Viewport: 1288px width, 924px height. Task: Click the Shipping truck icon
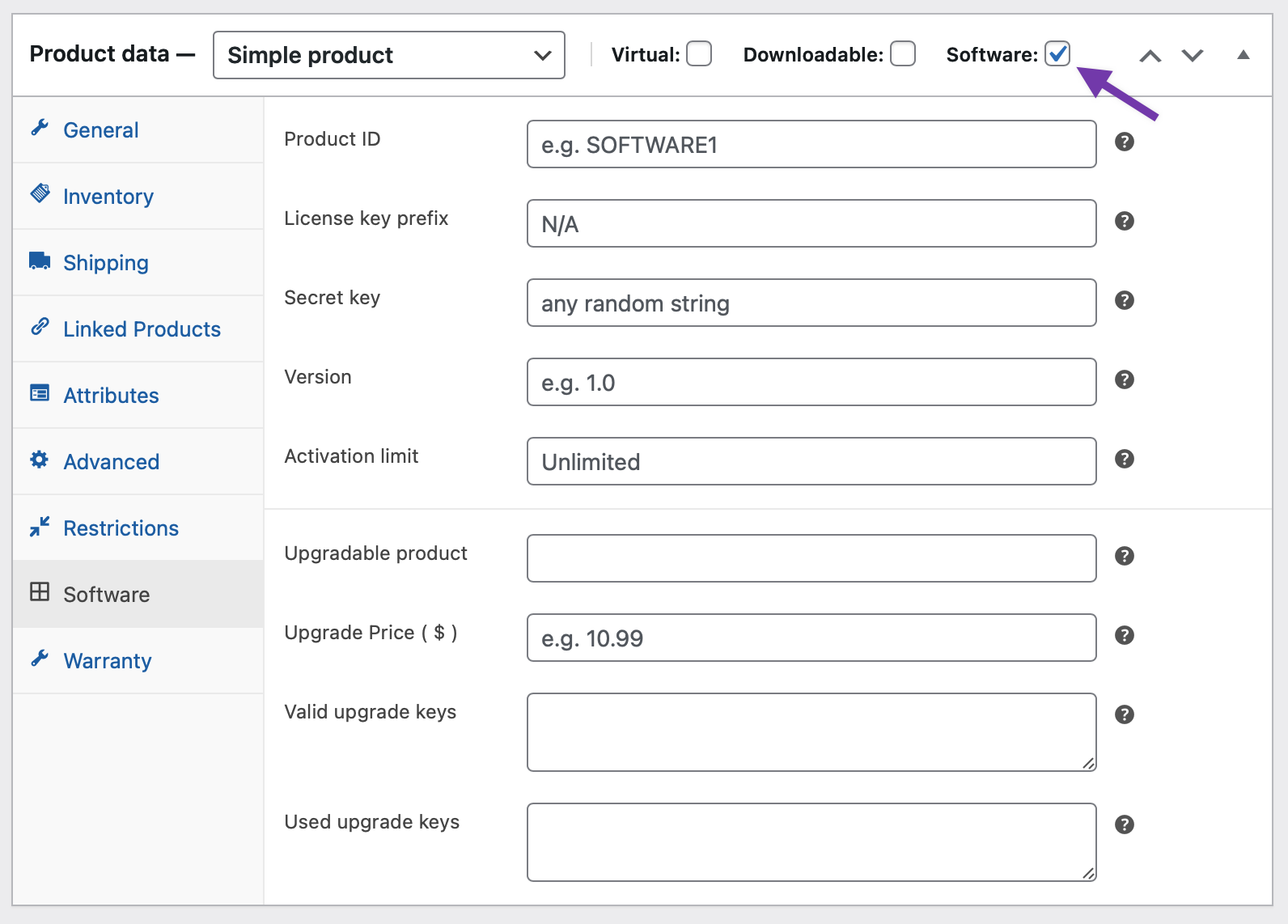click(x=40, y=261)
